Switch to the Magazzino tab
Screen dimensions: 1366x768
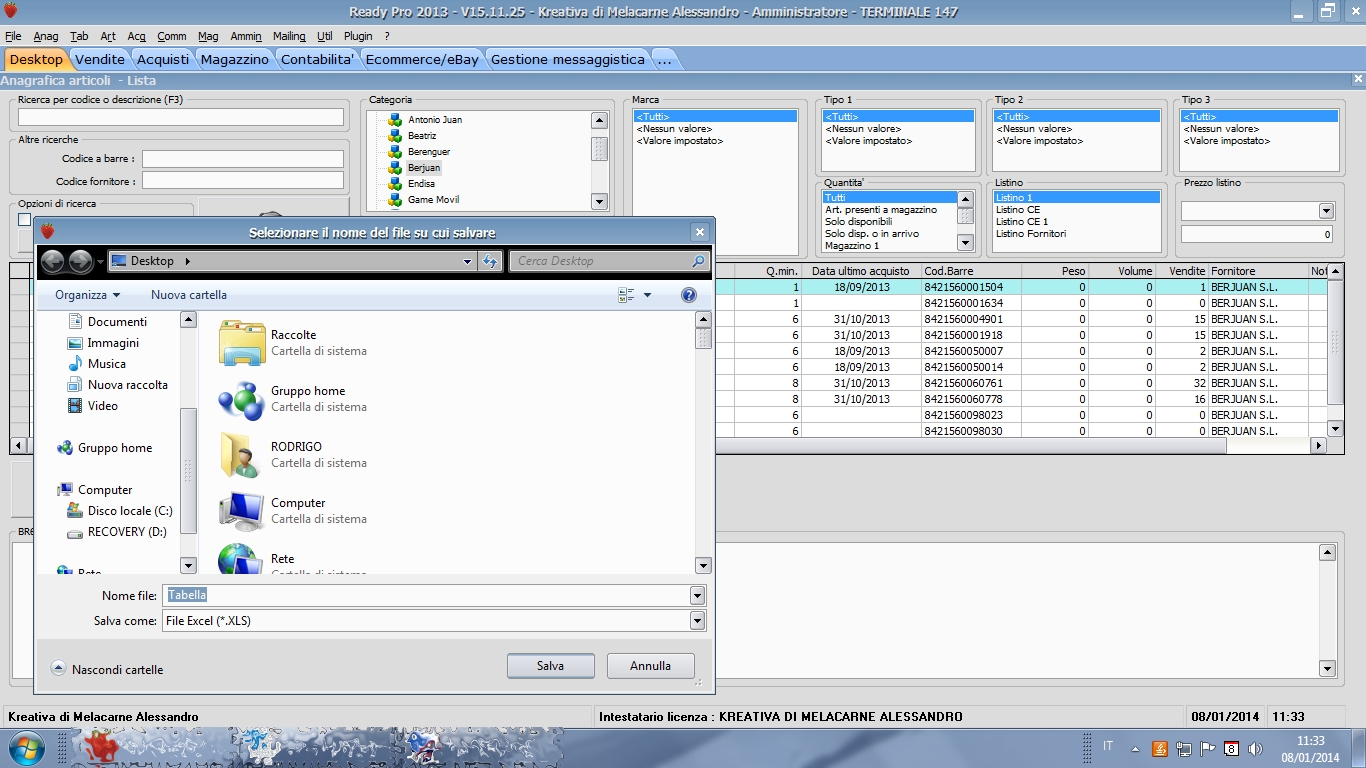235,59
